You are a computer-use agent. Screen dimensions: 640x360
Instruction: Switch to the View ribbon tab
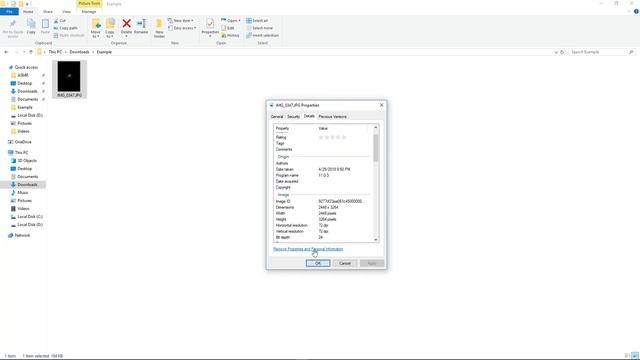pyautogui.click(x=67, y=11)
